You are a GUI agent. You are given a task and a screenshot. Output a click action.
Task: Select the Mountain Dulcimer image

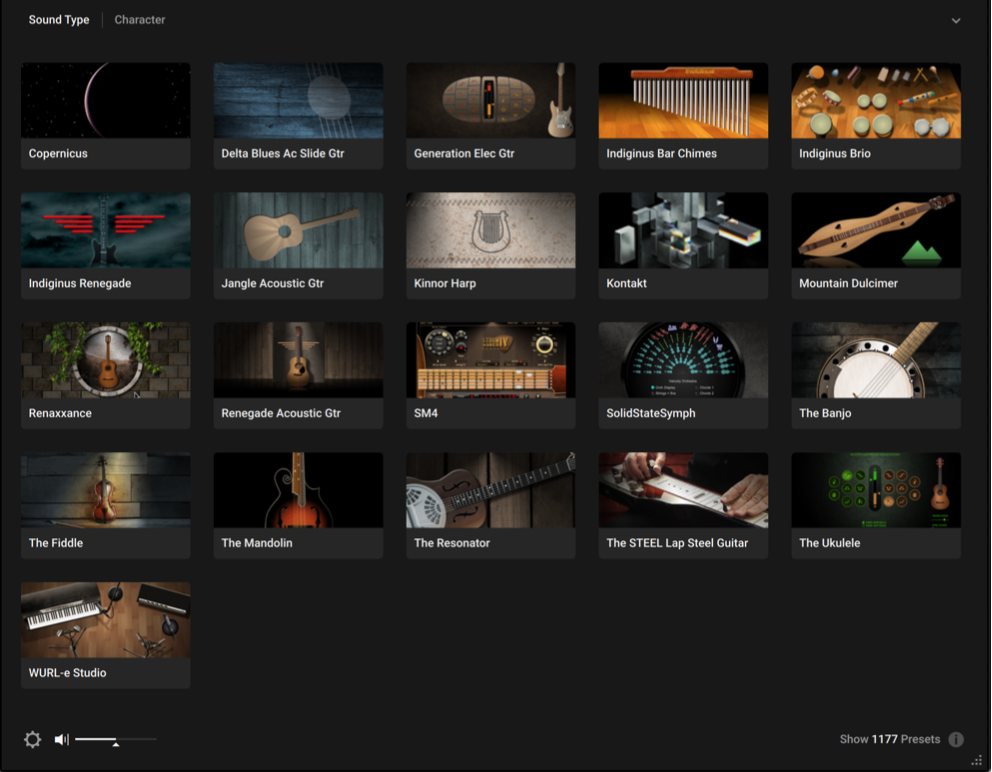[x=876, y=230]
